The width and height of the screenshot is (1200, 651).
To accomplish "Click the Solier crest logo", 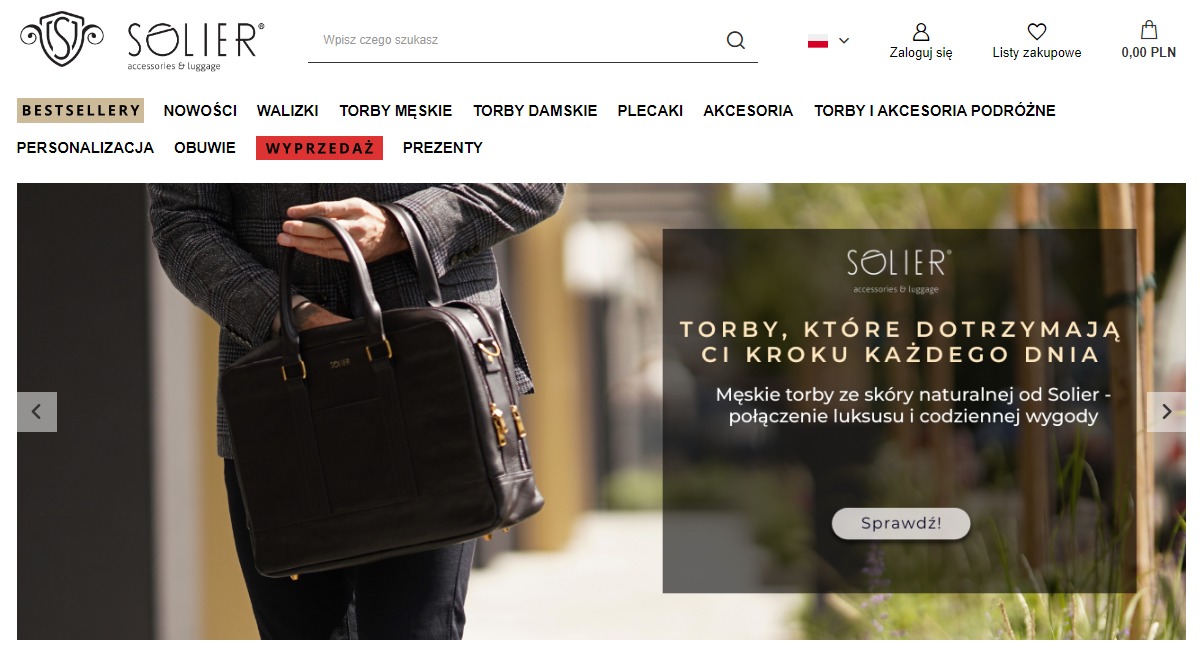I will point(62,39).
